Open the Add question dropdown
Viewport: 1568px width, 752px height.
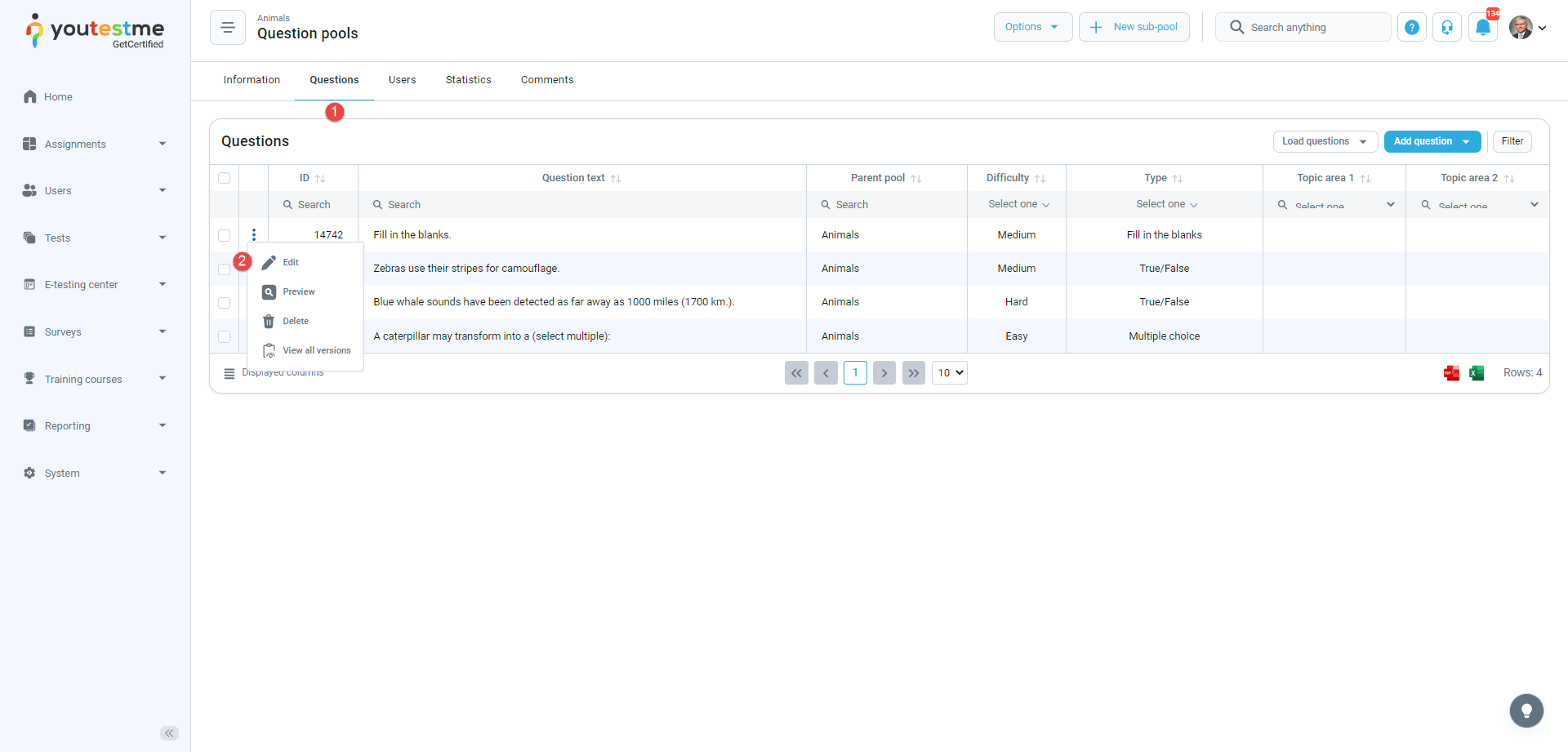(1432, 141)
